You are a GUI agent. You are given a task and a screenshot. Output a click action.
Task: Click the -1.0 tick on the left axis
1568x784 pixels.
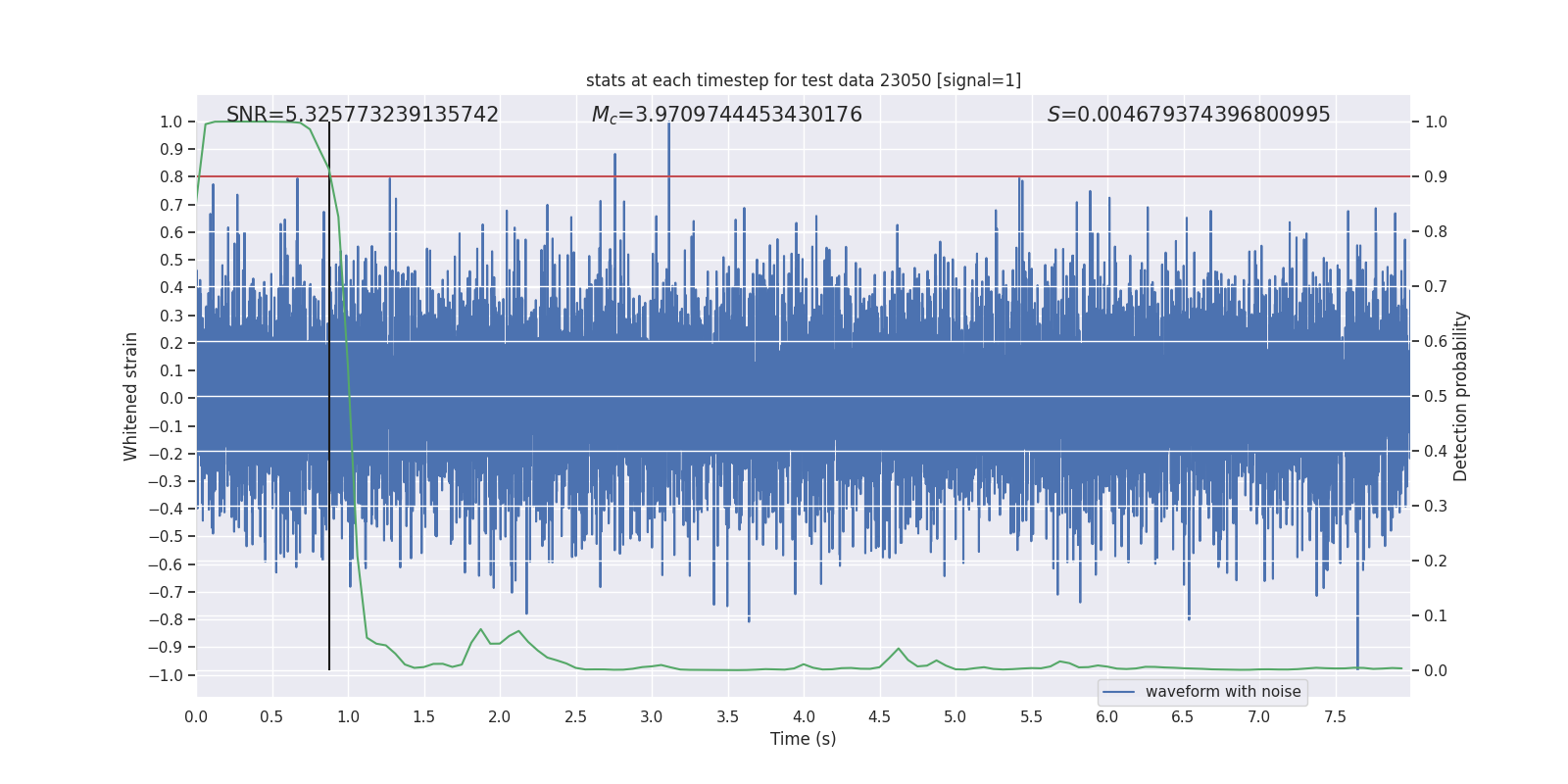coord(166,675)
